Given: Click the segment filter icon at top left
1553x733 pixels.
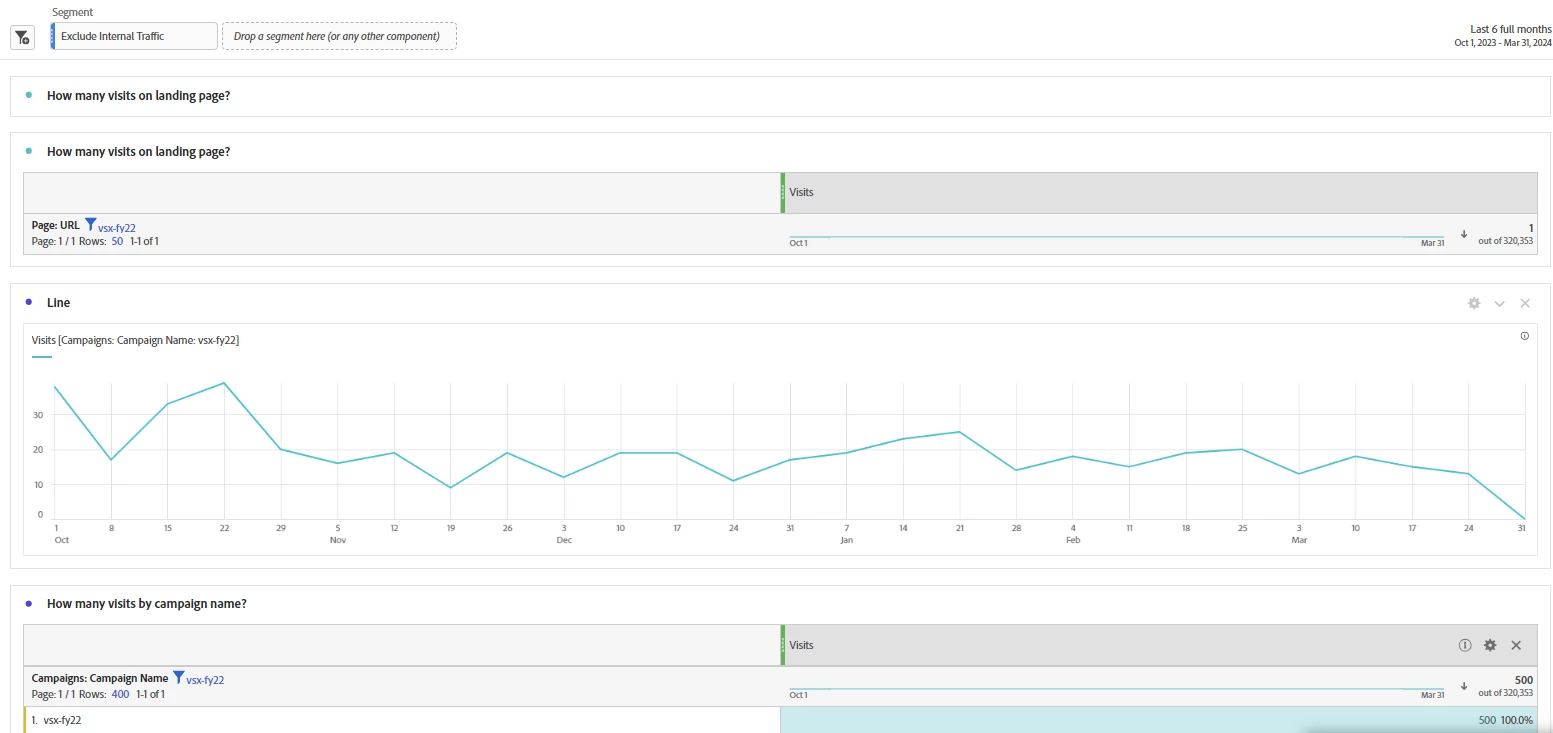Looking at the screenshot, I should (x=22, y=37).
